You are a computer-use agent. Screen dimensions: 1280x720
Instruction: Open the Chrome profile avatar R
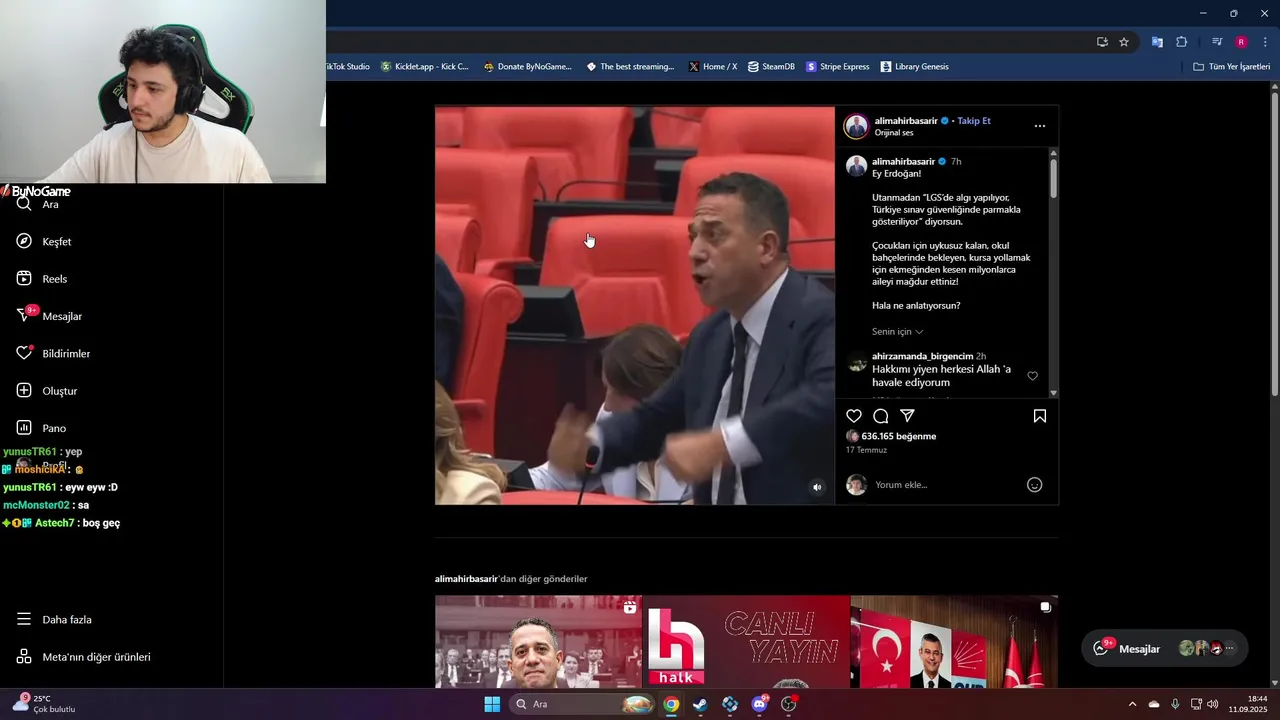pyautogui.click(x=1241, y=42)
